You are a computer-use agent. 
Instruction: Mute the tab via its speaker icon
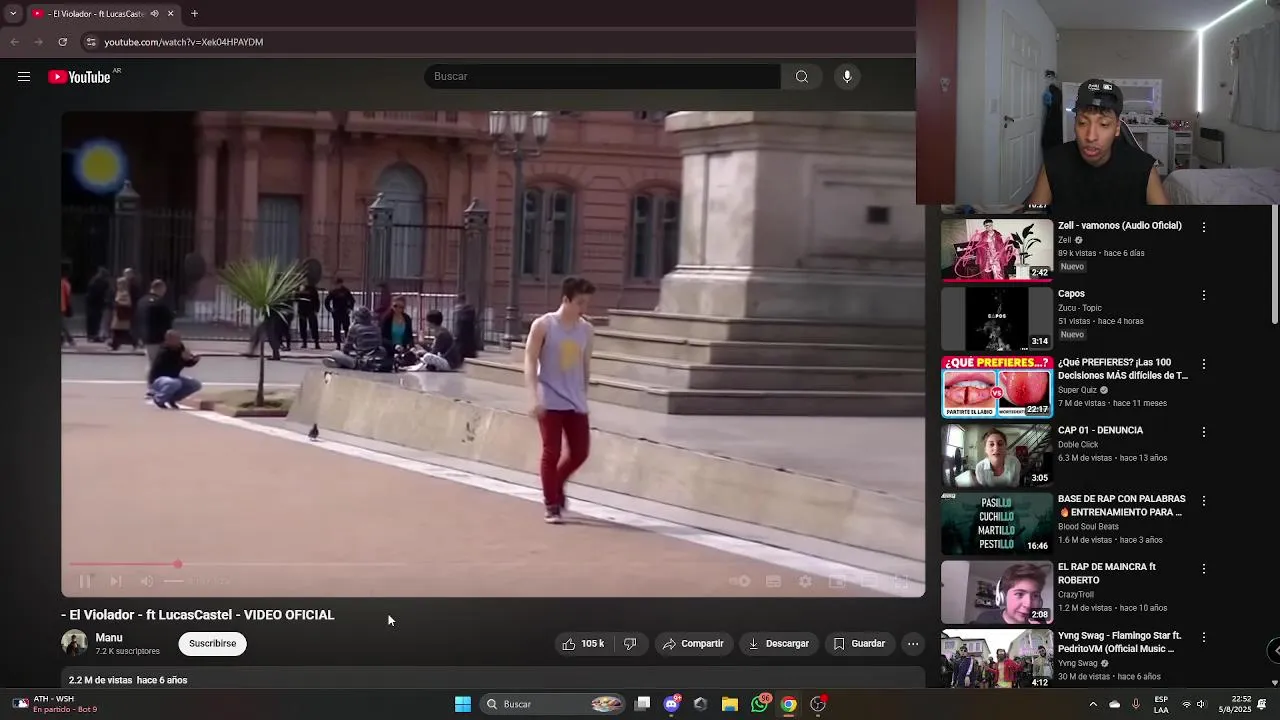[154, 14]
